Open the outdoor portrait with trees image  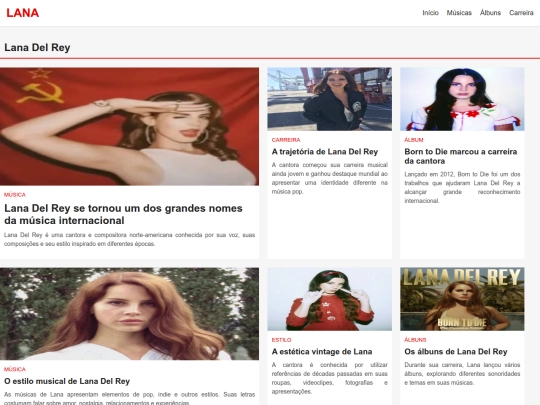click(129, 314)
